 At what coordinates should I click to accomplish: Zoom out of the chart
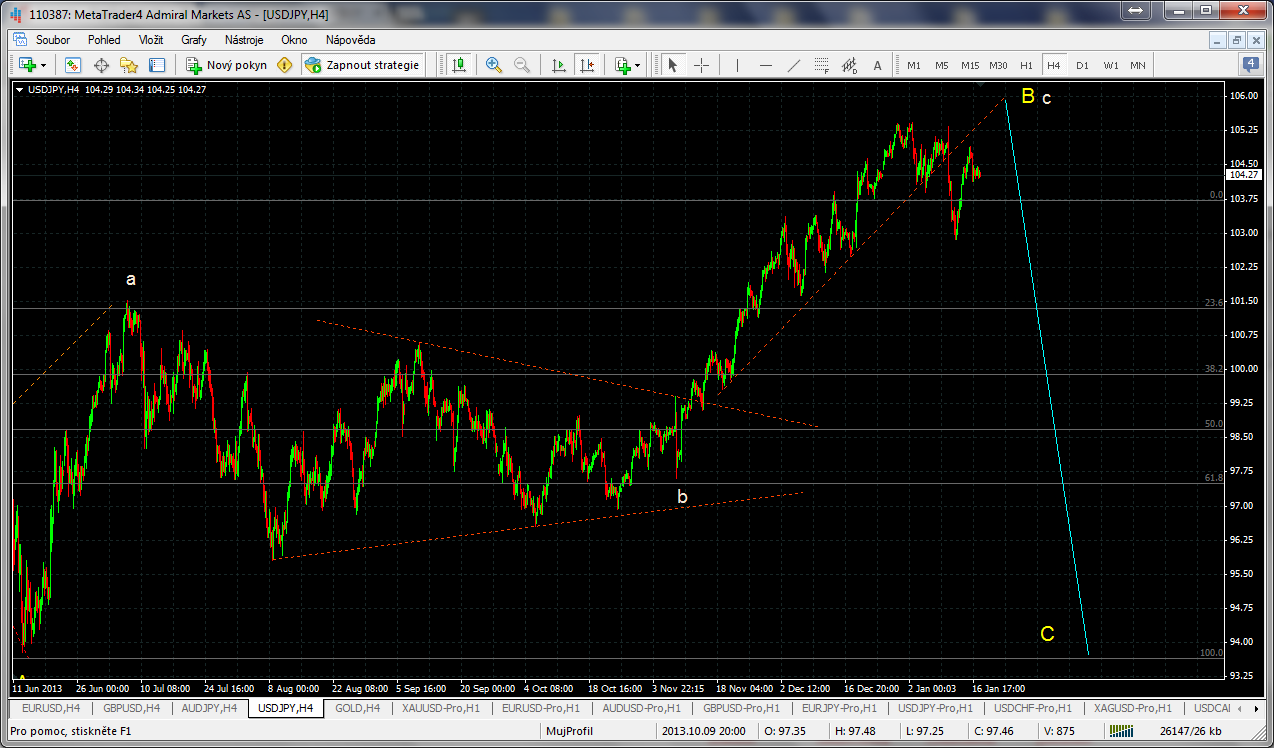(x=522, y=65)
